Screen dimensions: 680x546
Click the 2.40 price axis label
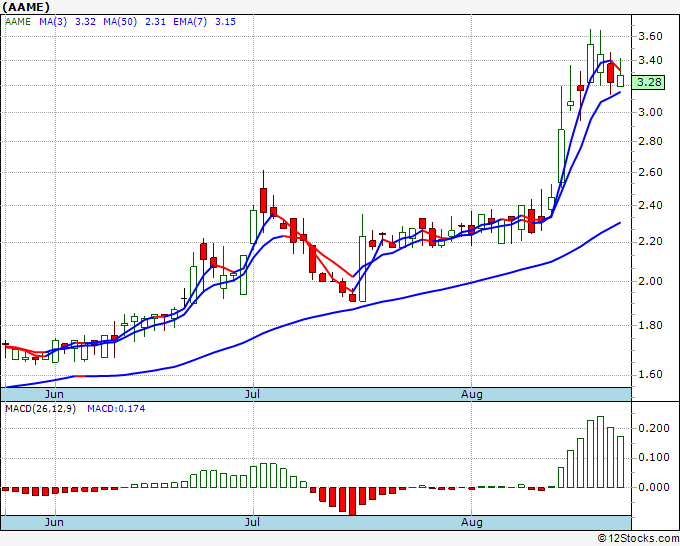(x=651, y=205)
